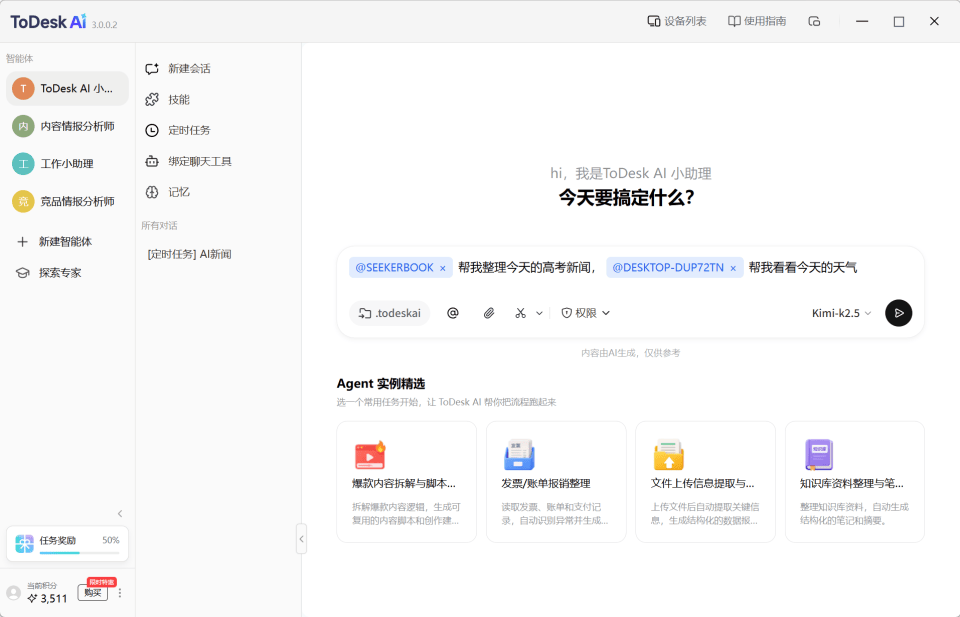Click the paperclip attachment icon
Image resolution: width=960 pixels, height=617 pixels.
pyautogui.click(x=489, y=313)
